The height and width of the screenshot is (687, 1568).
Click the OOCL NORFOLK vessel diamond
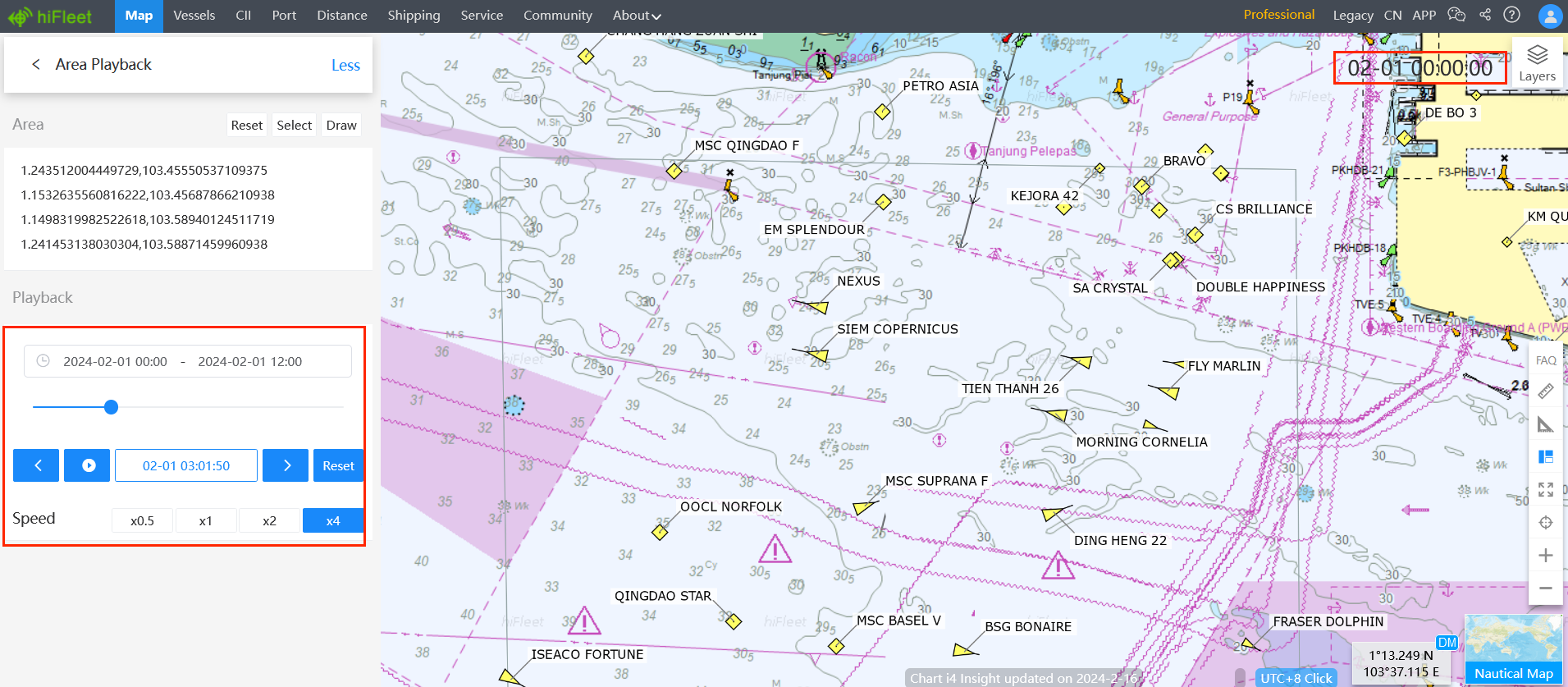660,532
